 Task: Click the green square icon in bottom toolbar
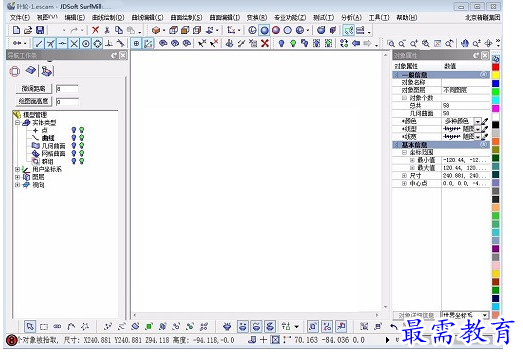[149, 326]
